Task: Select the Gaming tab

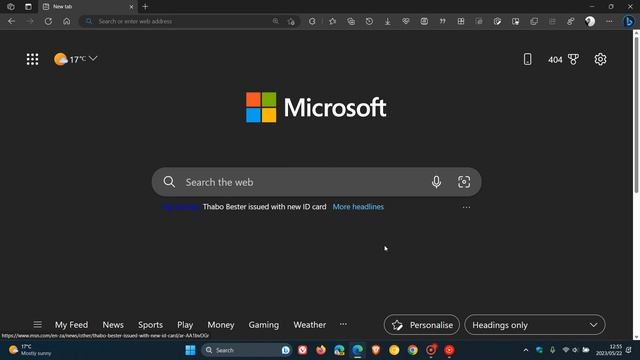Action: pos(264,325)
